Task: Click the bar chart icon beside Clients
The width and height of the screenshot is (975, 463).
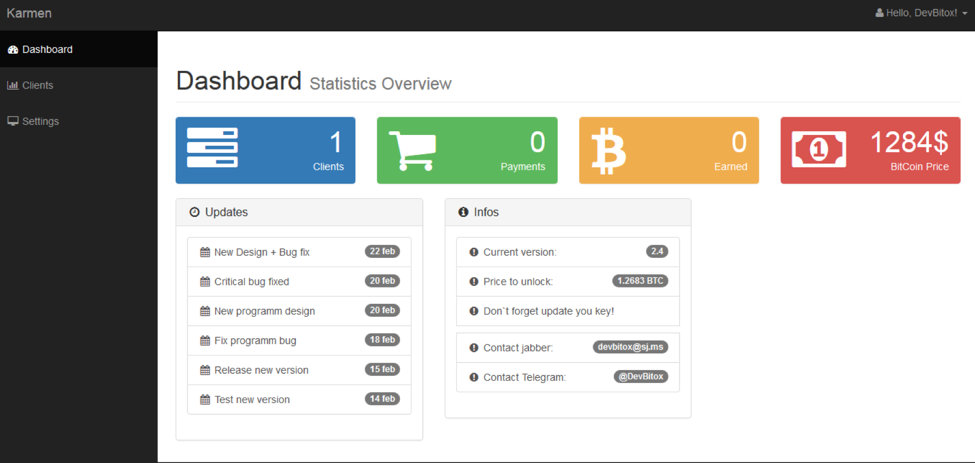Action: (x=13, y=86)
